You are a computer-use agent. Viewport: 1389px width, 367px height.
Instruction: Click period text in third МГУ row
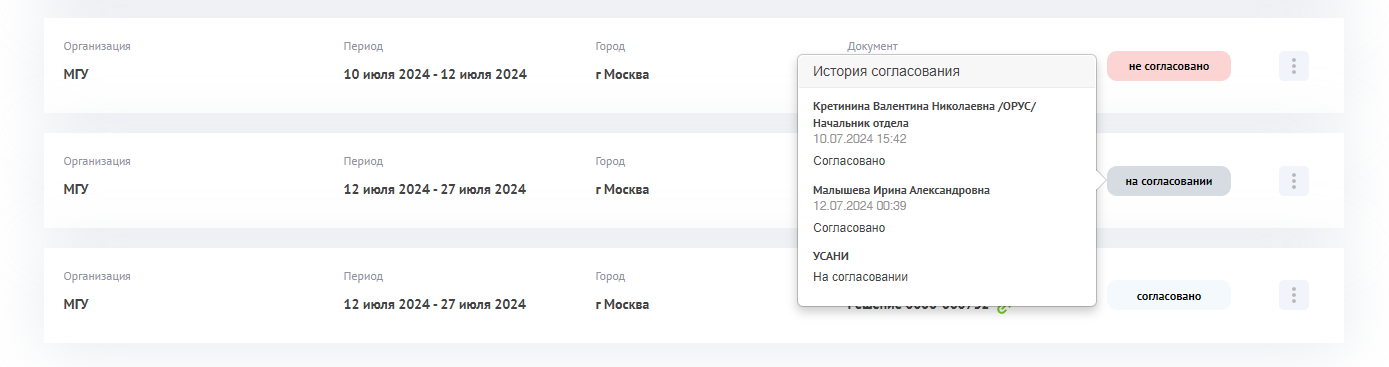click(435, 304)
